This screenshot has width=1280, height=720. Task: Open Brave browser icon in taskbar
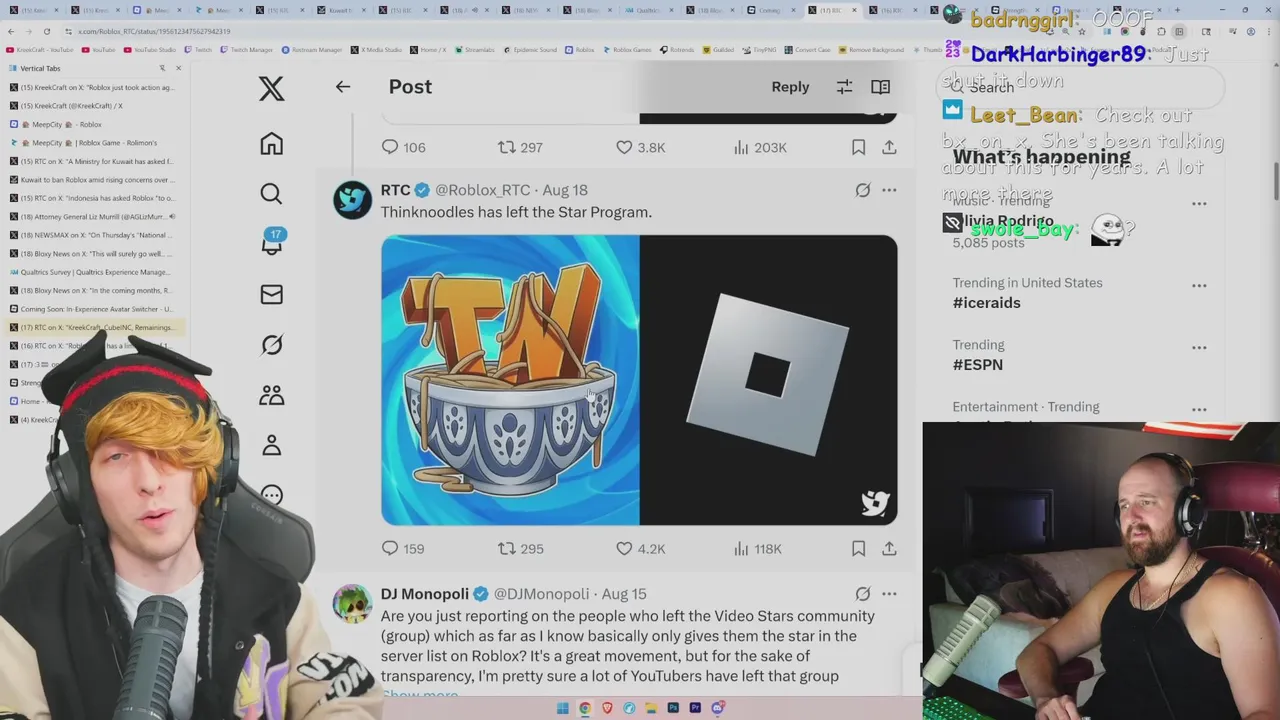pyautogui.click(x=607, y=708)
